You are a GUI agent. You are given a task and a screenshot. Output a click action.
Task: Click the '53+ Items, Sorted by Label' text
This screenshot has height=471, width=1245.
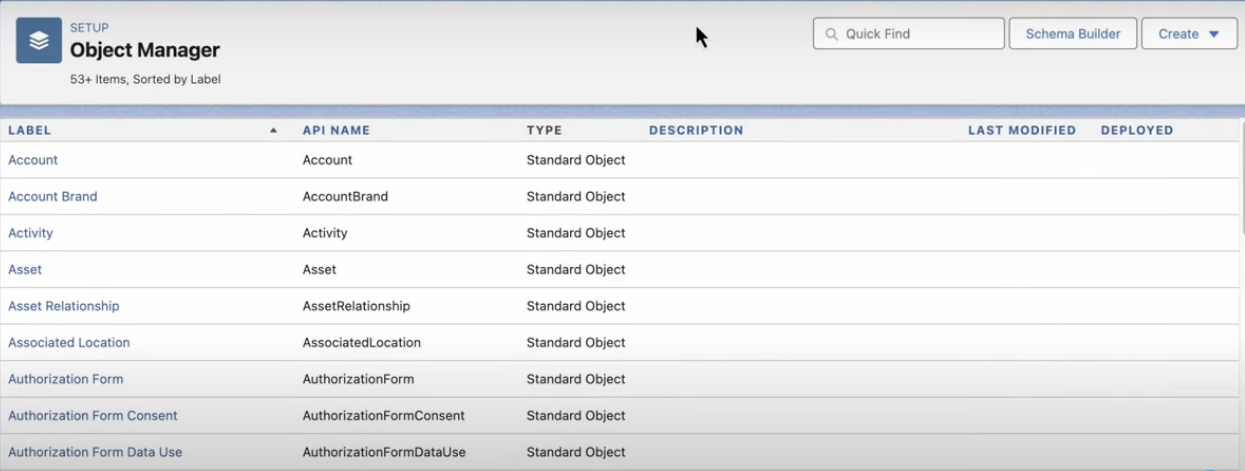point(145,79)
